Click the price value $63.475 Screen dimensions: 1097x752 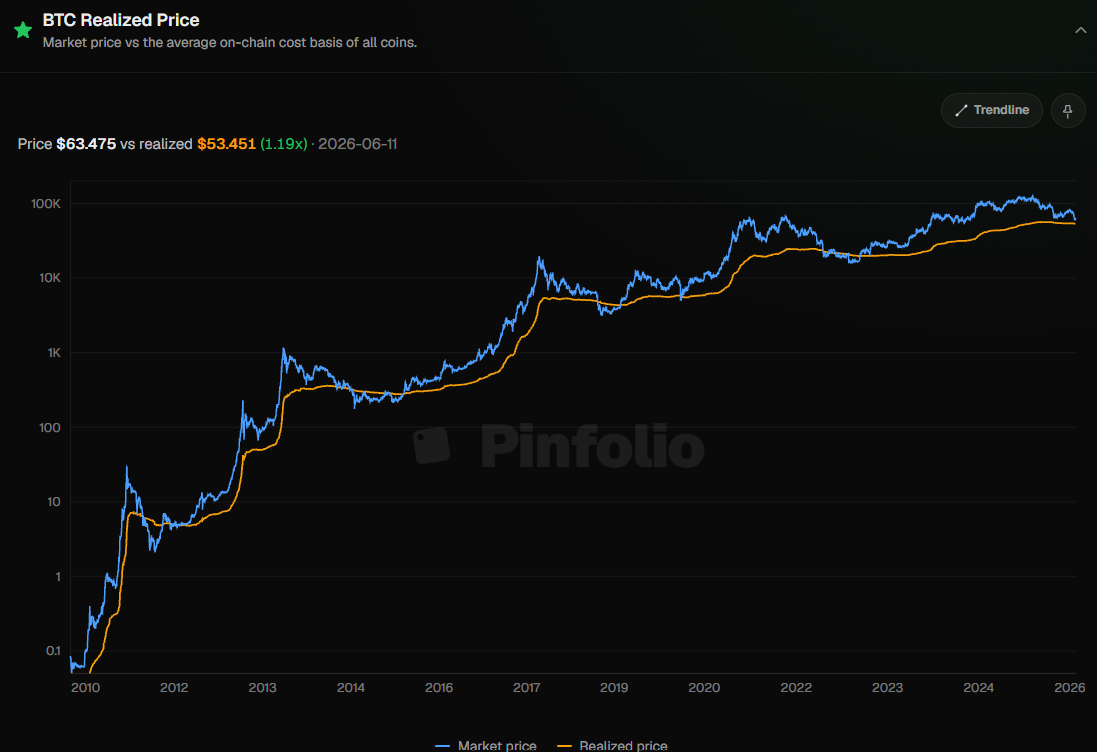pyautogui.click(x=86, y=144)
